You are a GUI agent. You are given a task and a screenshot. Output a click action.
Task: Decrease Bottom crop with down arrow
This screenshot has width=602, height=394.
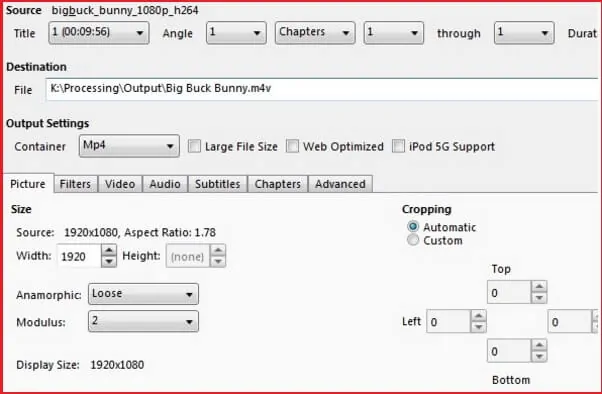pyautogui.click(x=539, y=356)
